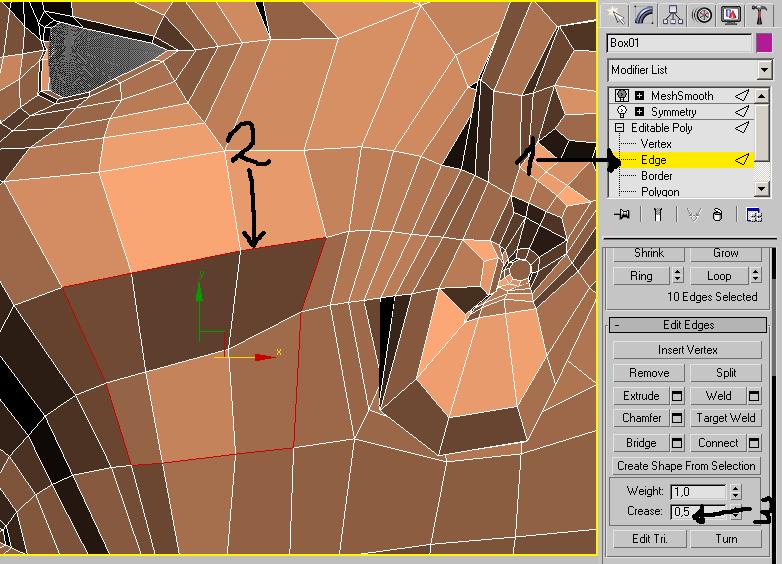Screen dimensions: 782x564
Task: Open Chamfer settings box icon
Action: coord(677,418)
